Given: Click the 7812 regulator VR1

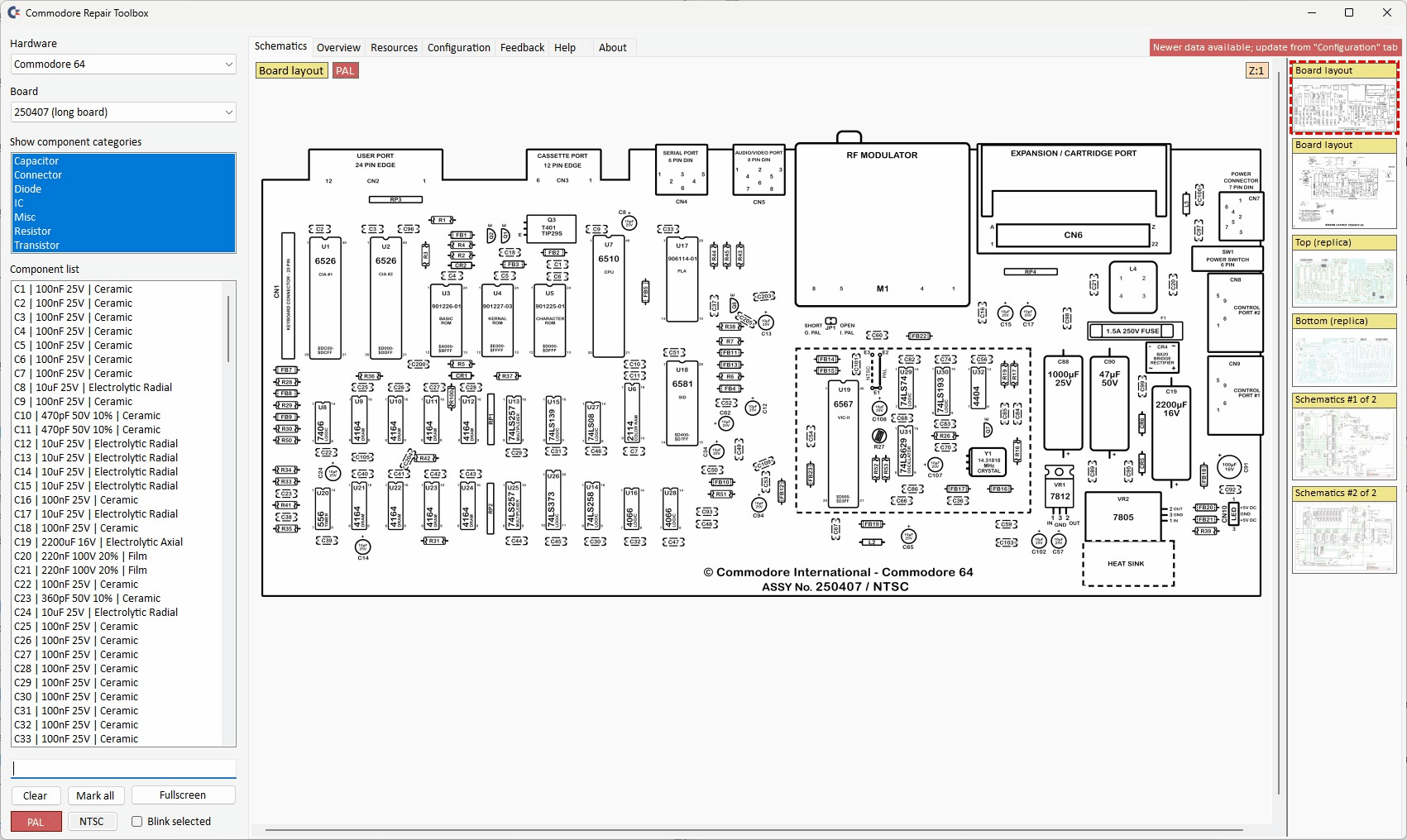Looking at the screenshot, I should 1060,496.
